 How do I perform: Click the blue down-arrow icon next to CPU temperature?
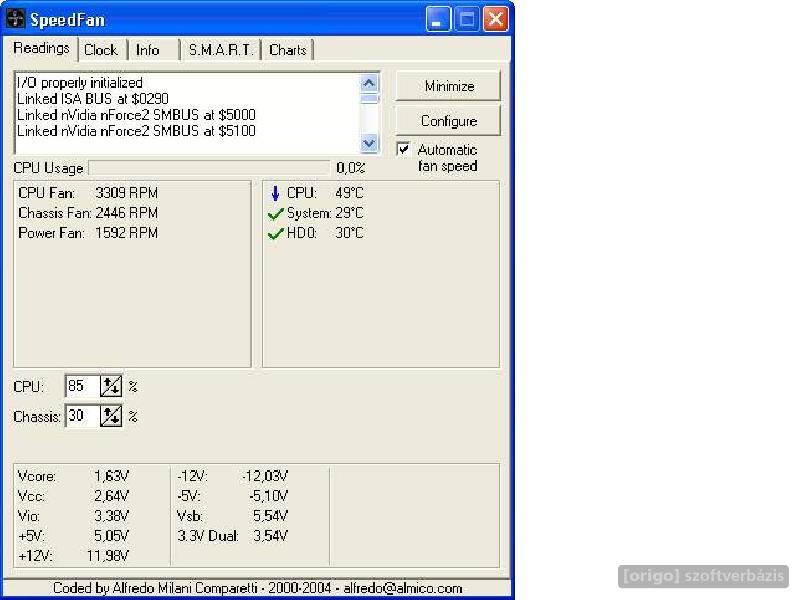[x=276, y=193]
